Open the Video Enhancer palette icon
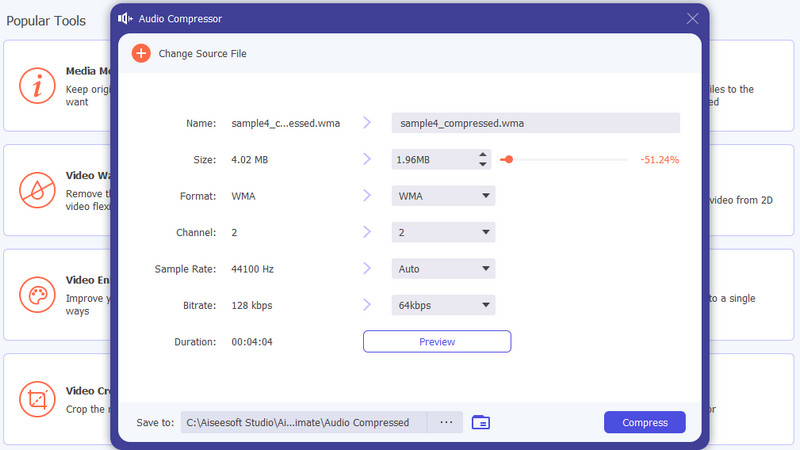The height and width of the screenshot is (450, 800). 38,295
